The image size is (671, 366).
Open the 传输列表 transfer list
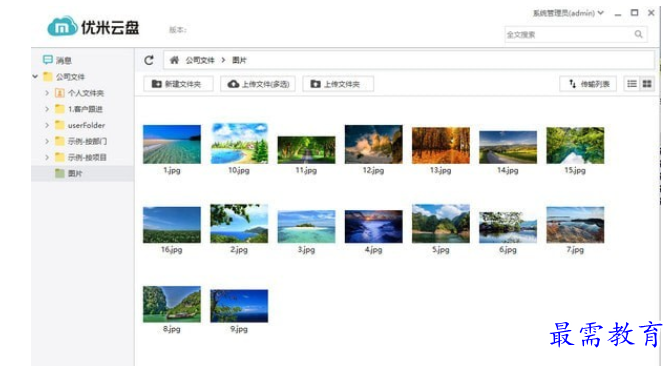(588, 84)
